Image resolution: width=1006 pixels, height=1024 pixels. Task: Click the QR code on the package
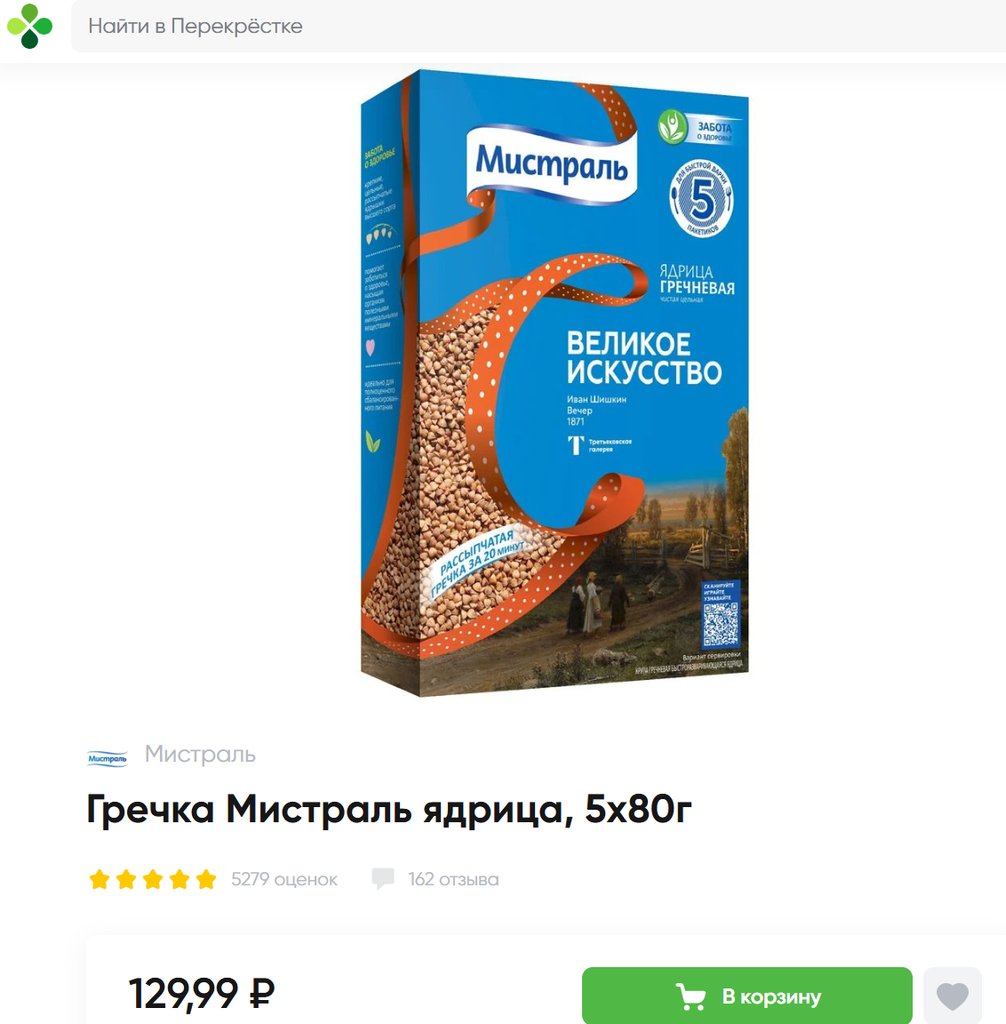(721, 623)
